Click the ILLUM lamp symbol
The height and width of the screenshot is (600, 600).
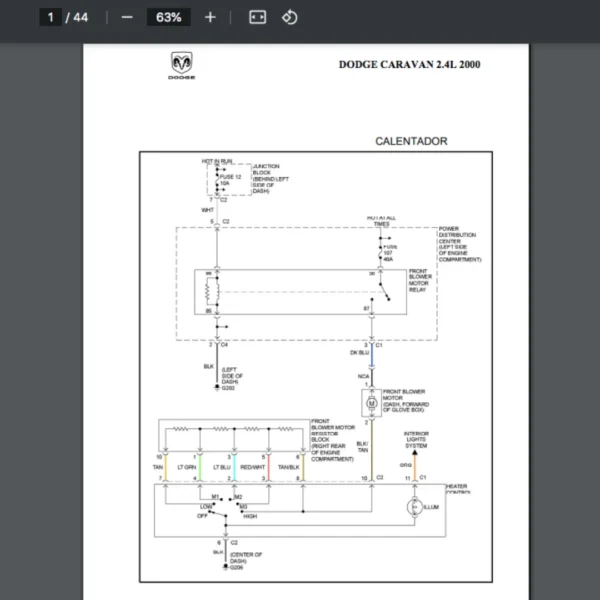click(x=414, y=508)
